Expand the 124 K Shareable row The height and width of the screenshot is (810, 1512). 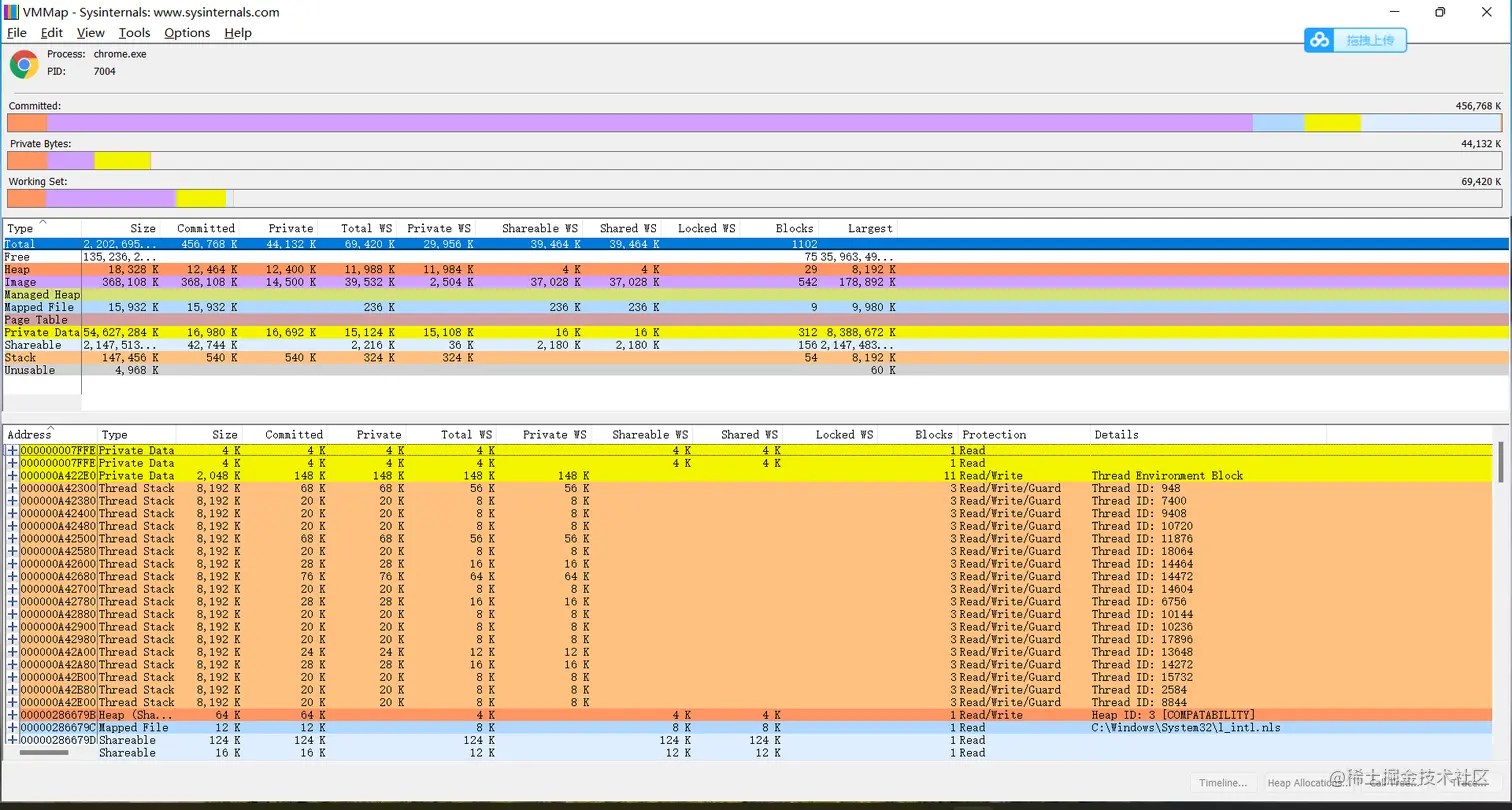(12, 740)
